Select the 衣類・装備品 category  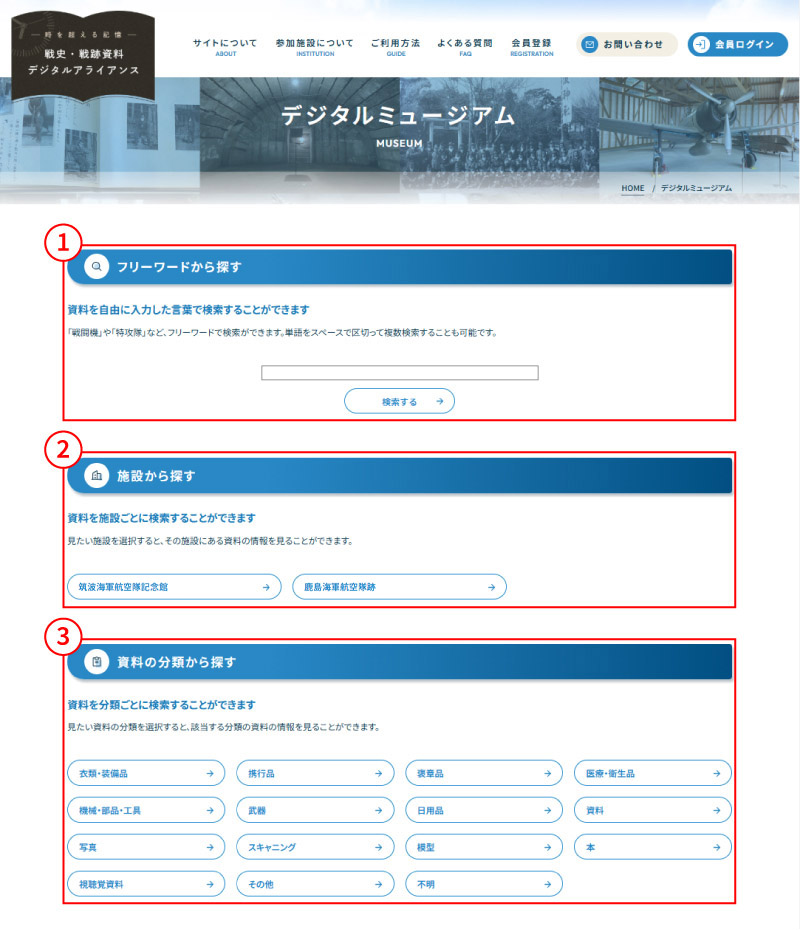[x=145, y=773]
